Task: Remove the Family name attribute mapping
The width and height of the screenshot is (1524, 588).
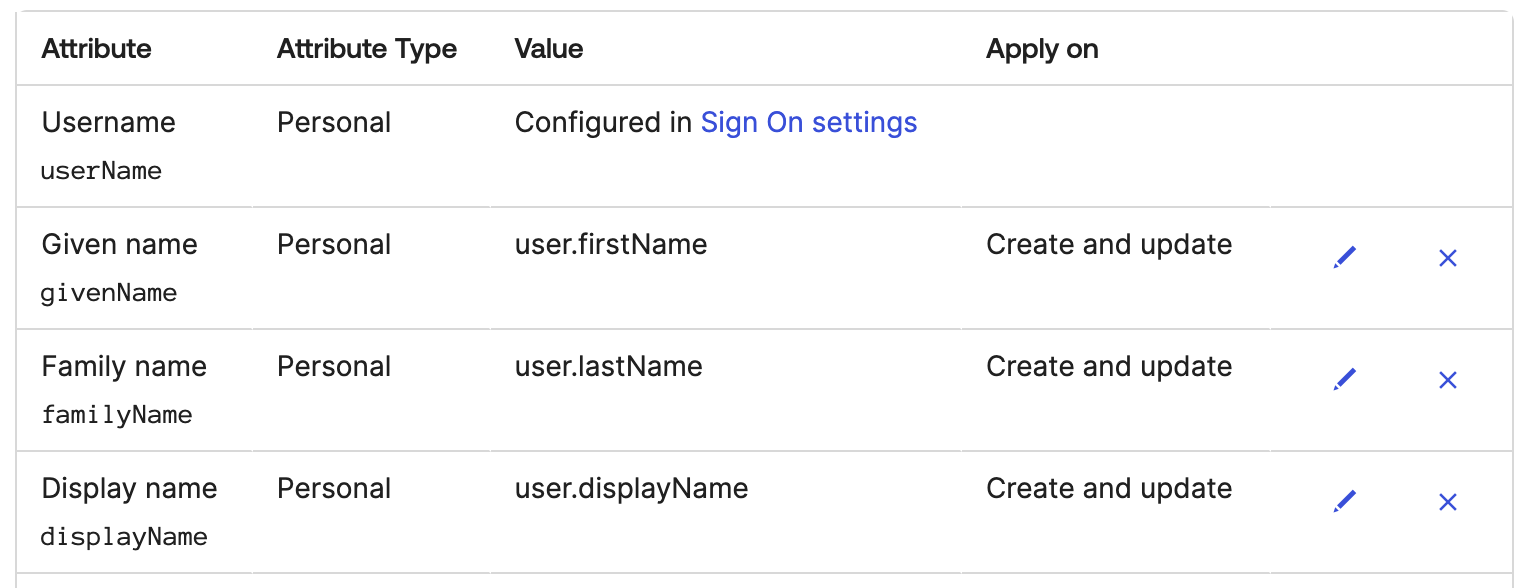Action: click(1447, 380)
